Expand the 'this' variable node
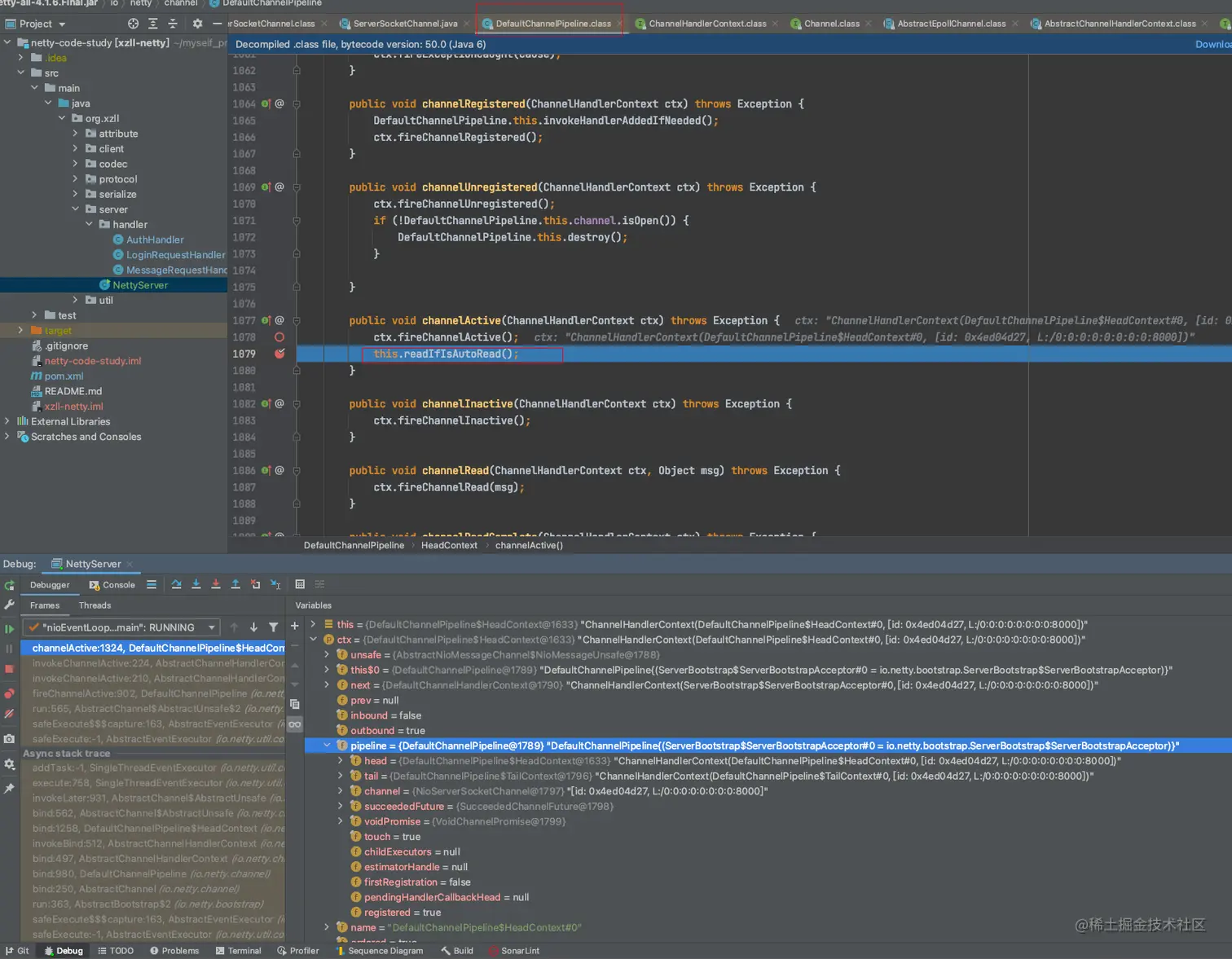 (x=314, y=624)
